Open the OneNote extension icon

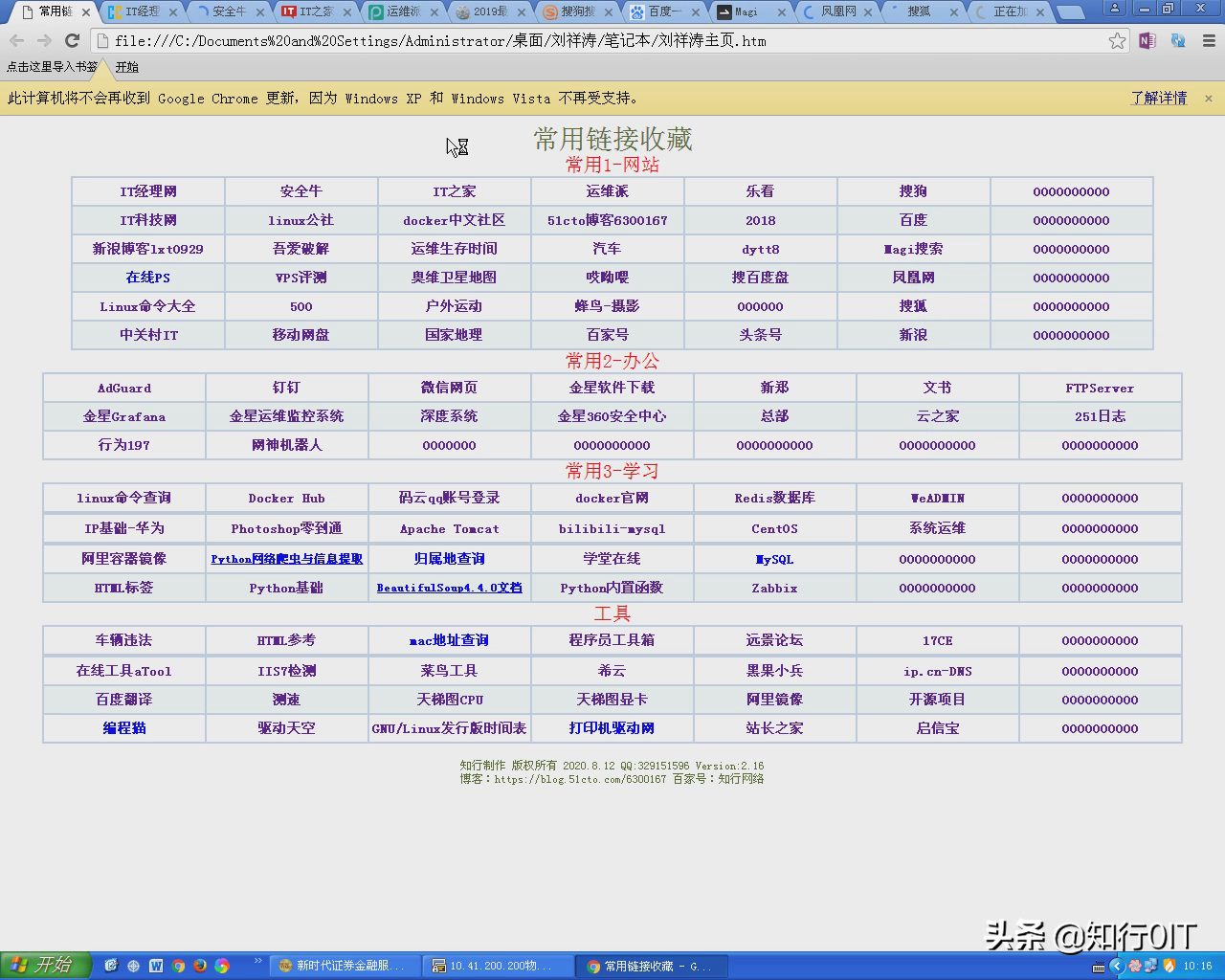[x=1147, y=41]
